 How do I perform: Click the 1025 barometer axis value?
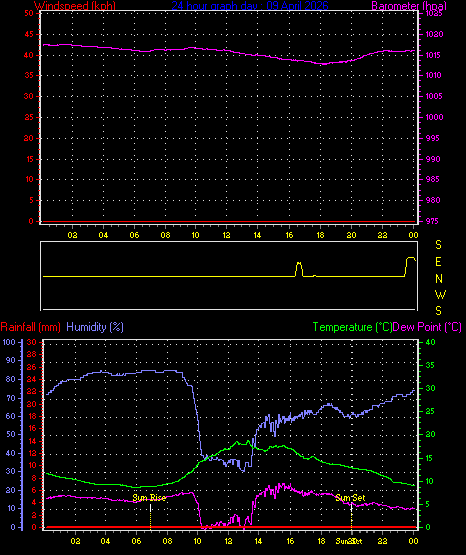434,14
